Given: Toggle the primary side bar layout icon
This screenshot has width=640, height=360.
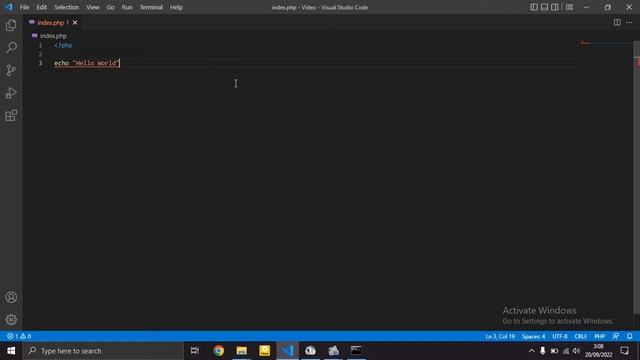Looking at the screenshot, I should click(534, 7).
